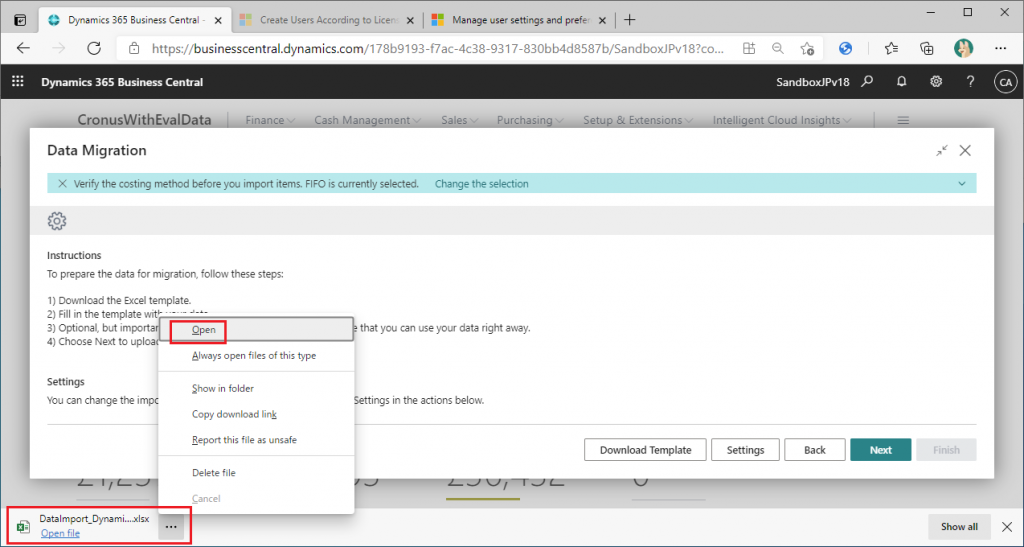
Task: Click the Open file link
Action: point(60,533)
